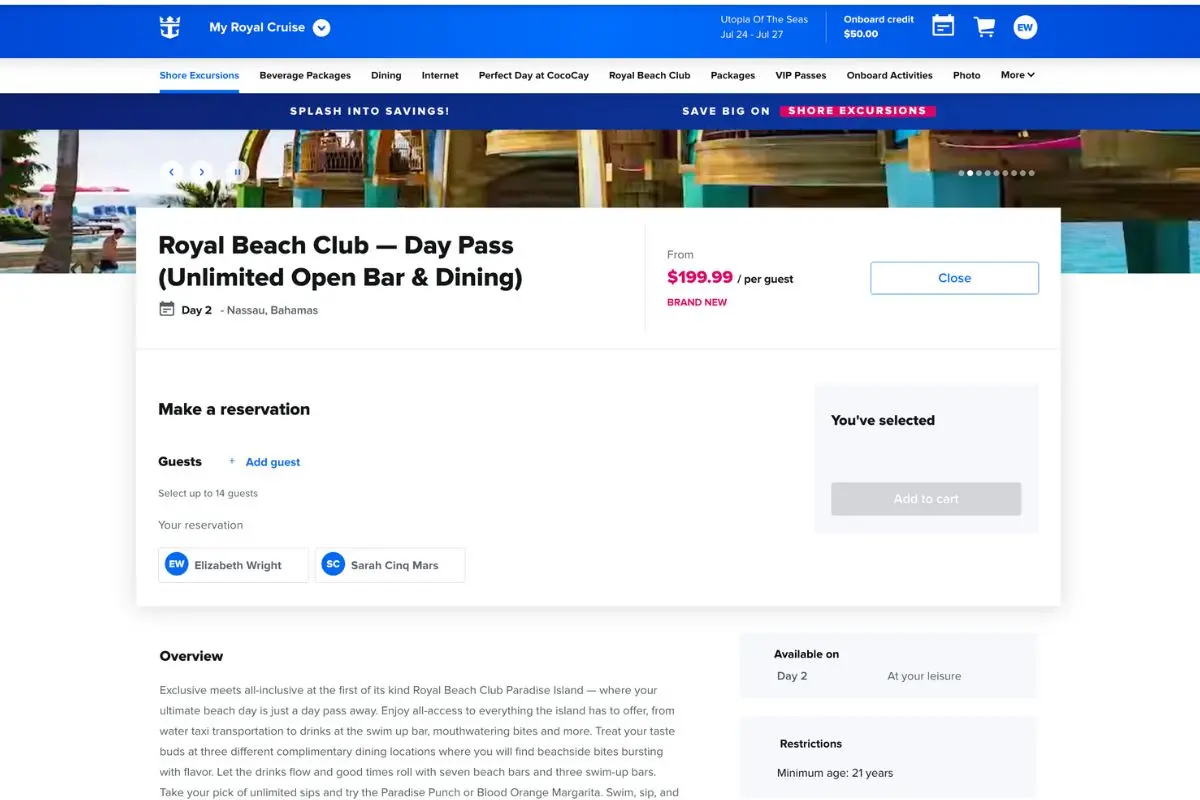This screenshot has height=800, width=1200.
Task: Switch to the Beverage Packages tab
Action: click(x=306, y=75)
